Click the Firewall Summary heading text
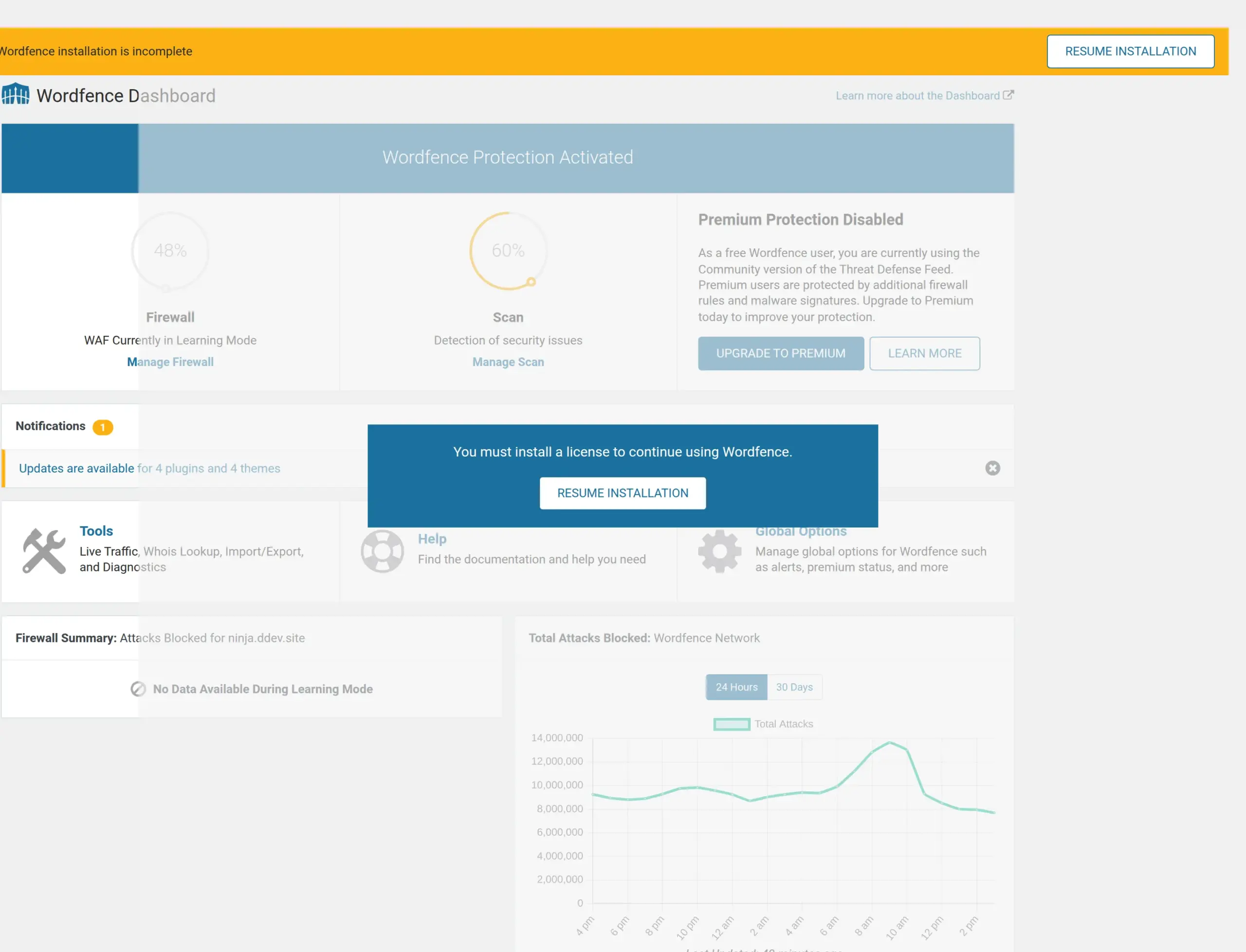The width and height of the screenshot is (1246, 952). pos(160,638)
